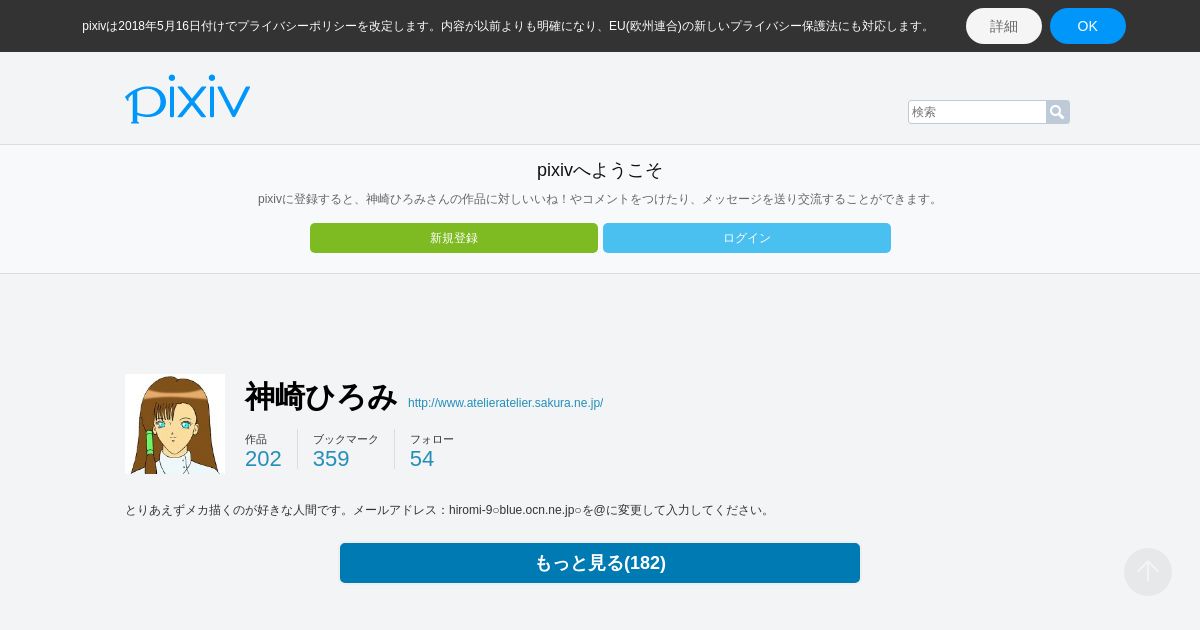Click the pixivに登録すると signup description text
1200x630 pixels.
click(600, 199)
